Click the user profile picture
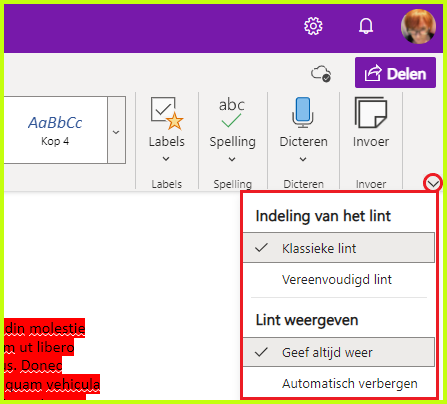Viewport: 447px width, 404px height. pyautogui.click(x=418, y=26)
